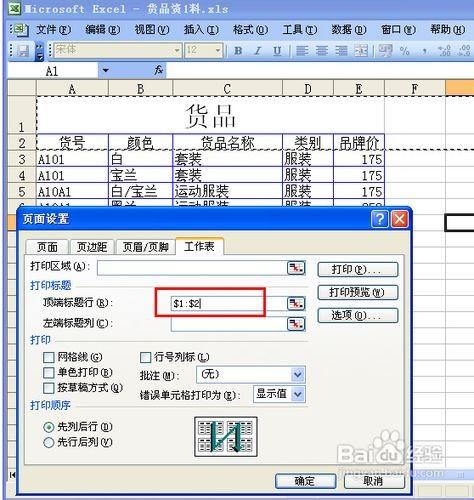Switch to the 页边距 tab

pos(92,247)
